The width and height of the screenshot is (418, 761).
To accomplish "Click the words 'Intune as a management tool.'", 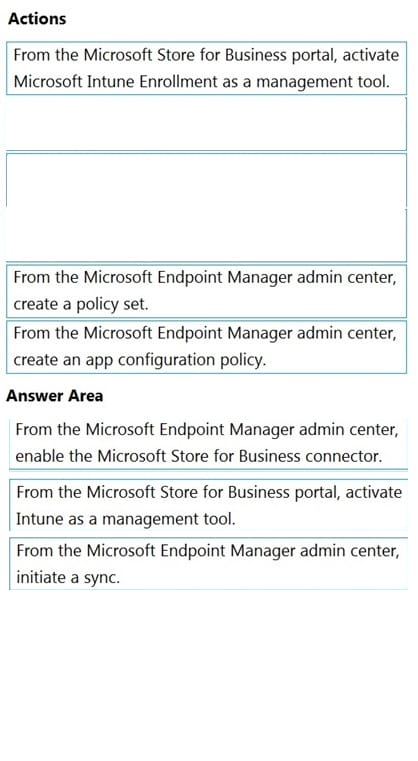I will (126, 519).
